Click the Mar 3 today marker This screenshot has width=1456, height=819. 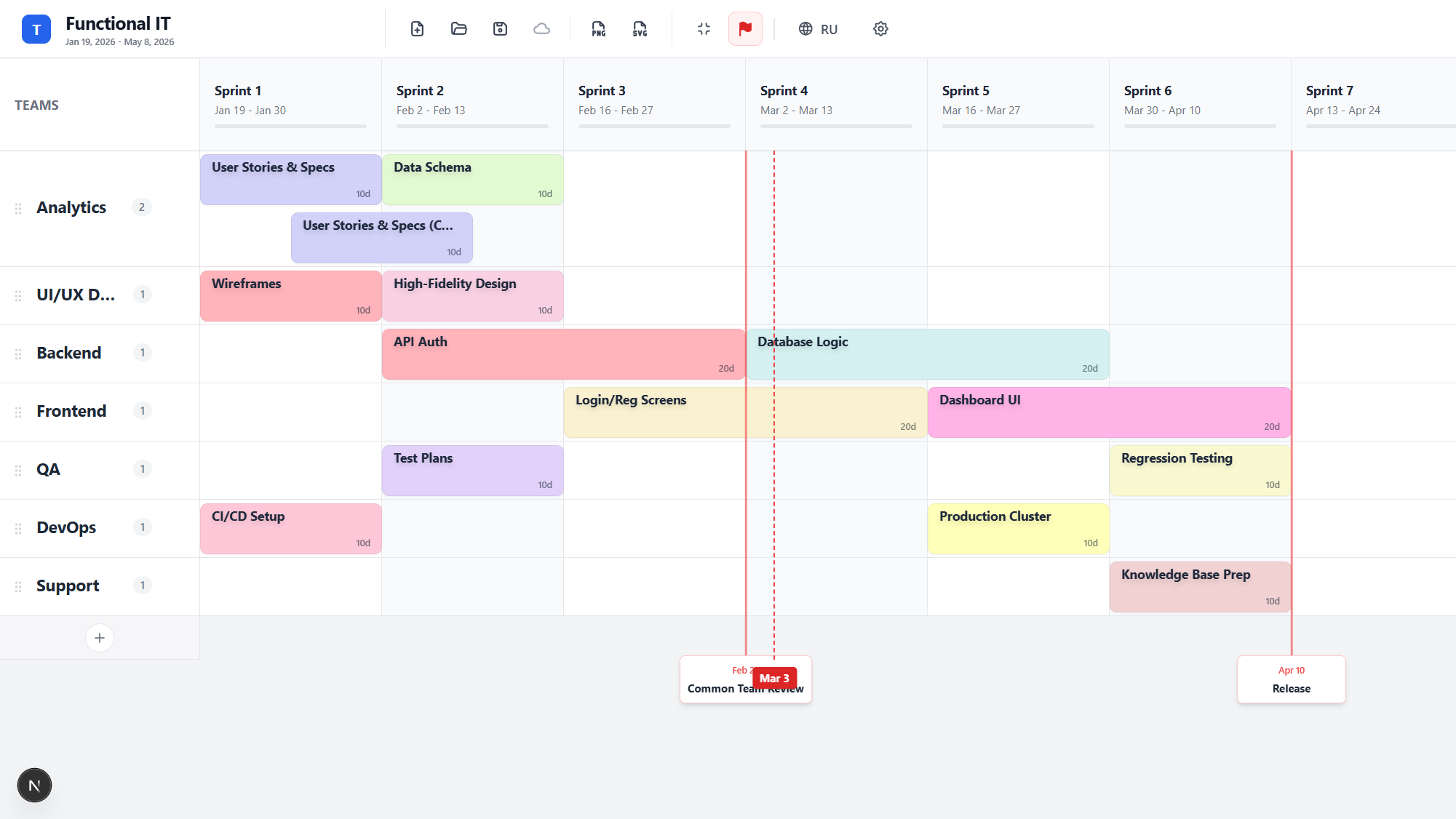[x=774, y=679]
